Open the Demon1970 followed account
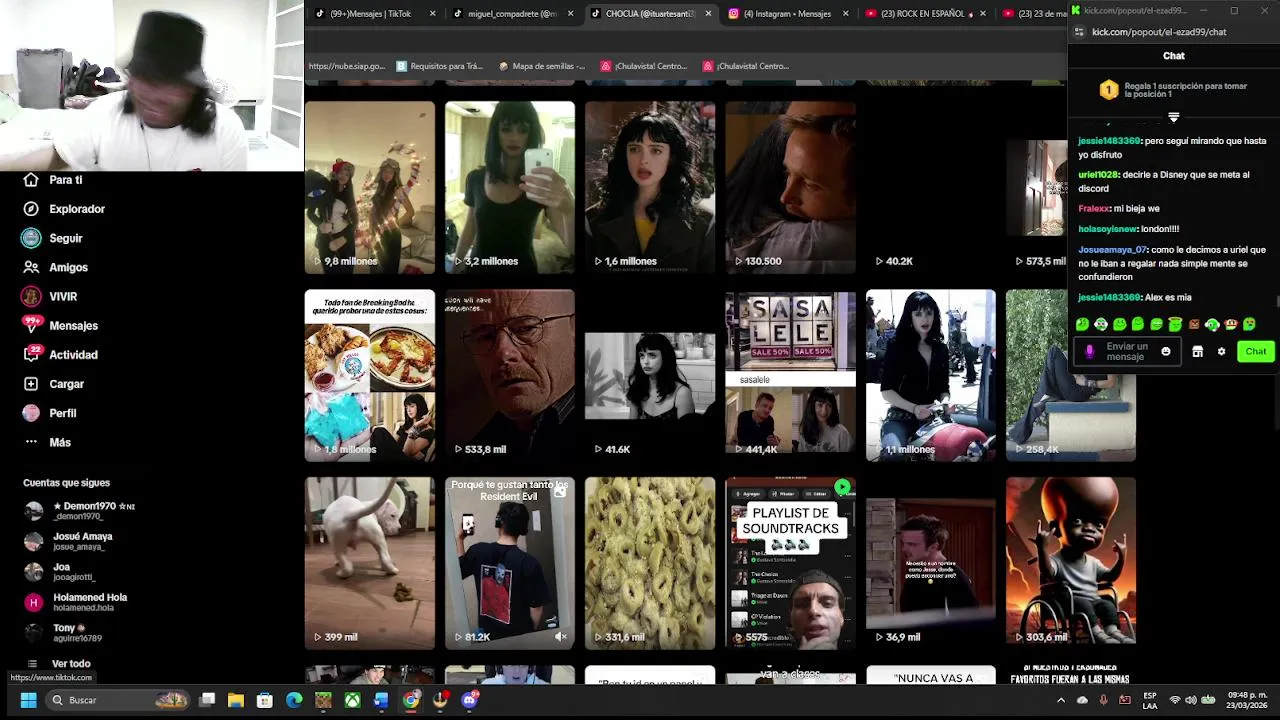This screenshot has width=1280, height=720. coord(80,511)
